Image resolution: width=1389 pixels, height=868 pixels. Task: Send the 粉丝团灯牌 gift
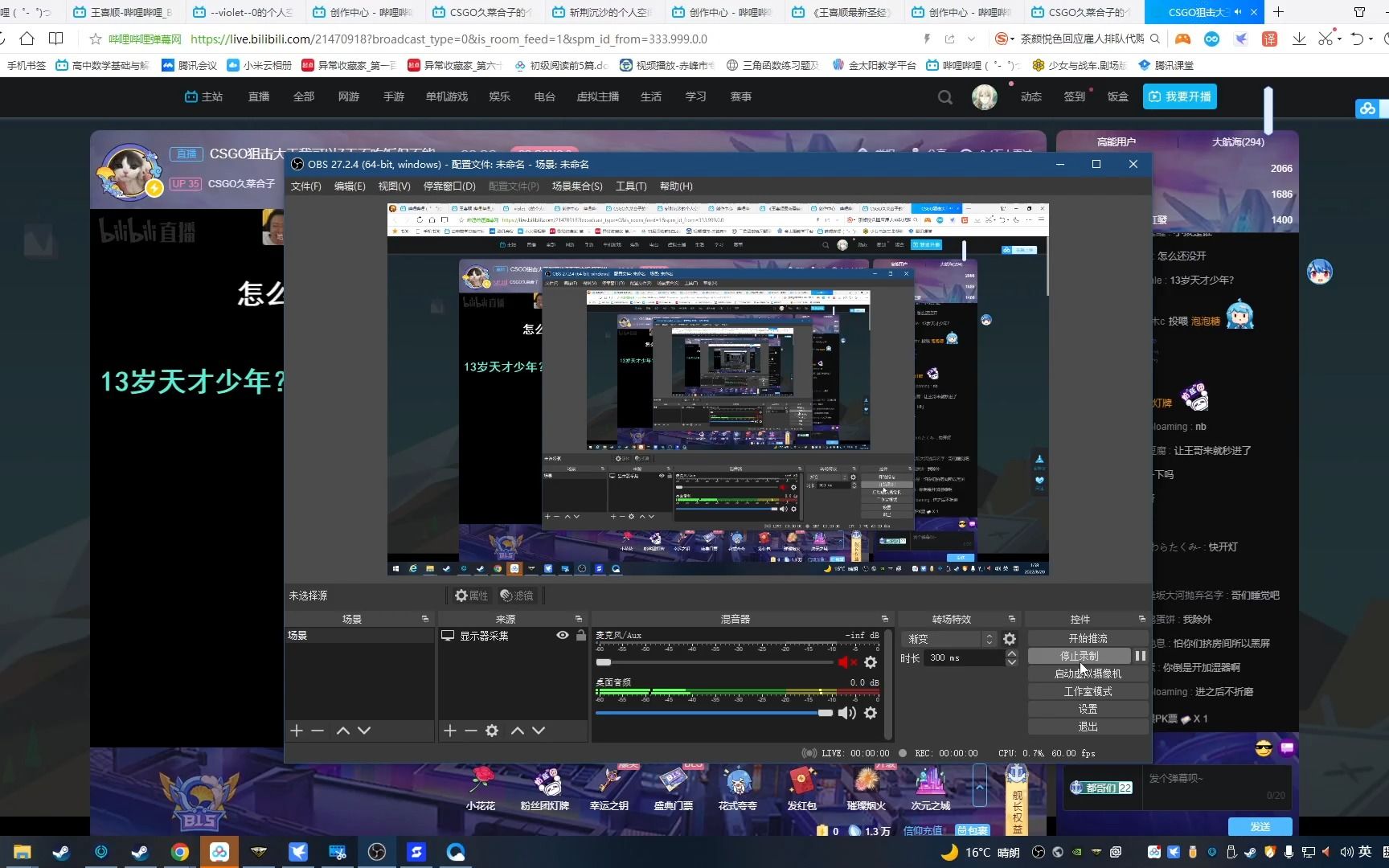(545, 789)
